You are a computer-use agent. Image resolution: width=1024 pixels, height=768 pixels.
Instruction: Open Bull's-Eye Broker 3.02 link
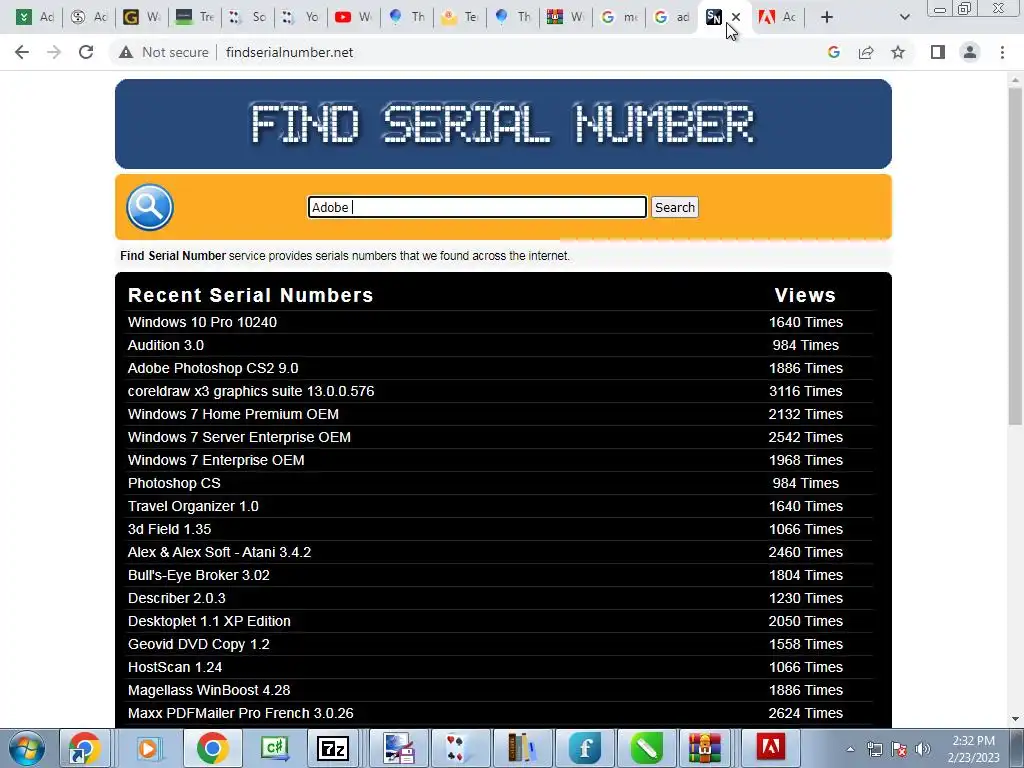199,575
